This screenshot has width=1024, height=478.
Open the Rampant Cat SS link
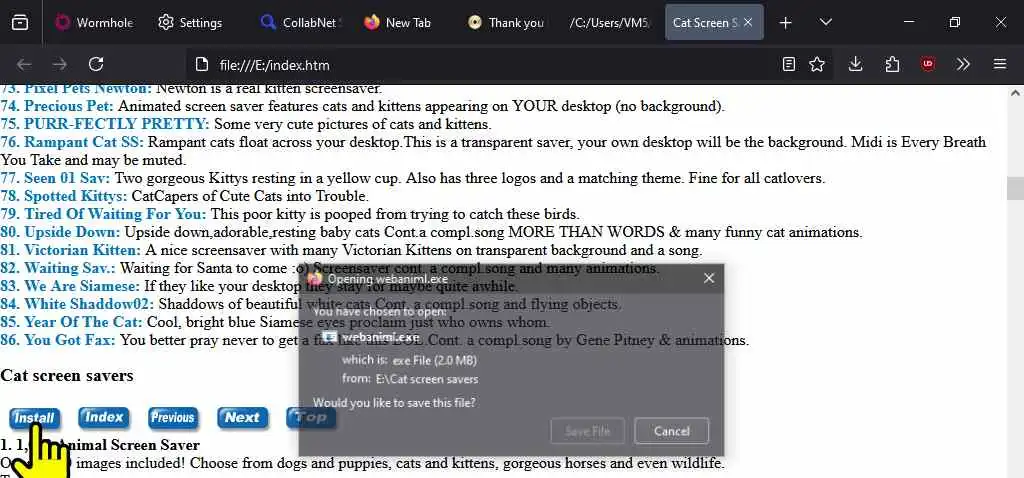click(86, 142)
